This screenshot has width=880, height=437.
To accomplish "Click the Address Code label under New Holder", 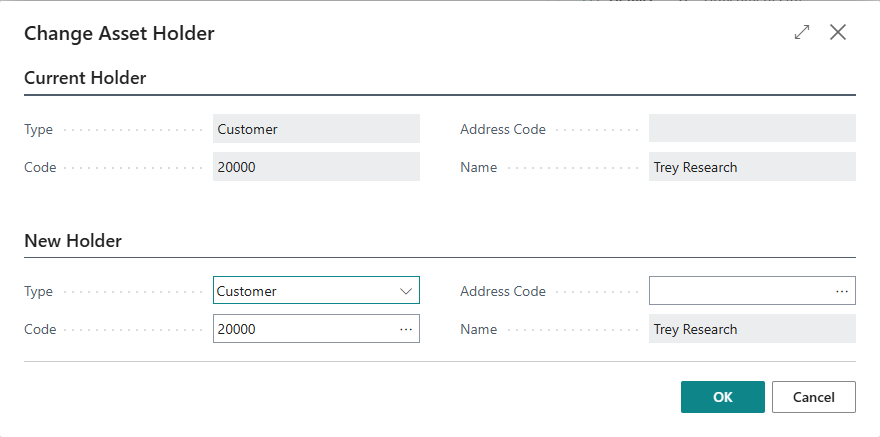I will coord(503,292).
